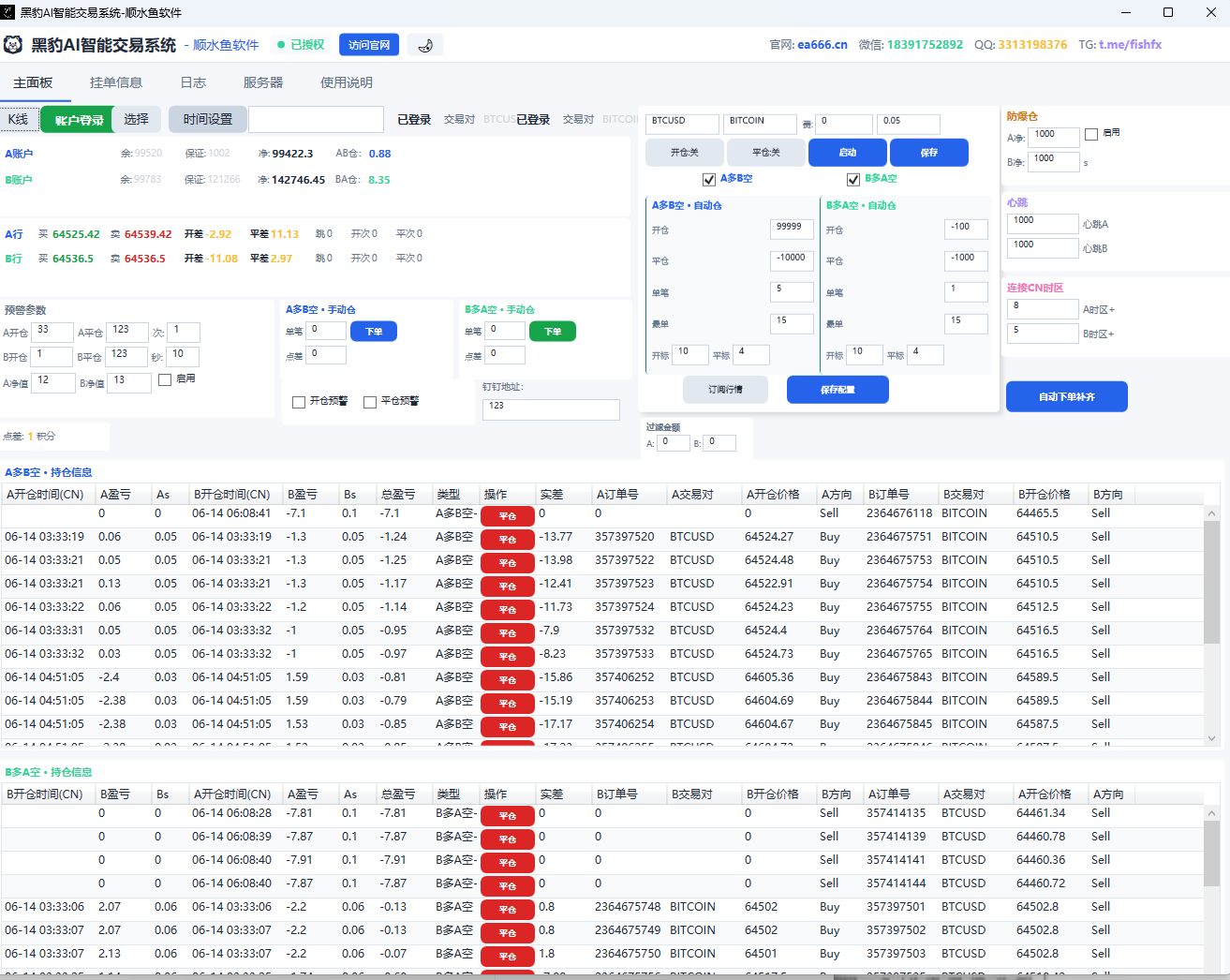This screenshot has height=980, width=1230.
Task: Click the 钉钉地址 input field
Action: pos(551,409)
